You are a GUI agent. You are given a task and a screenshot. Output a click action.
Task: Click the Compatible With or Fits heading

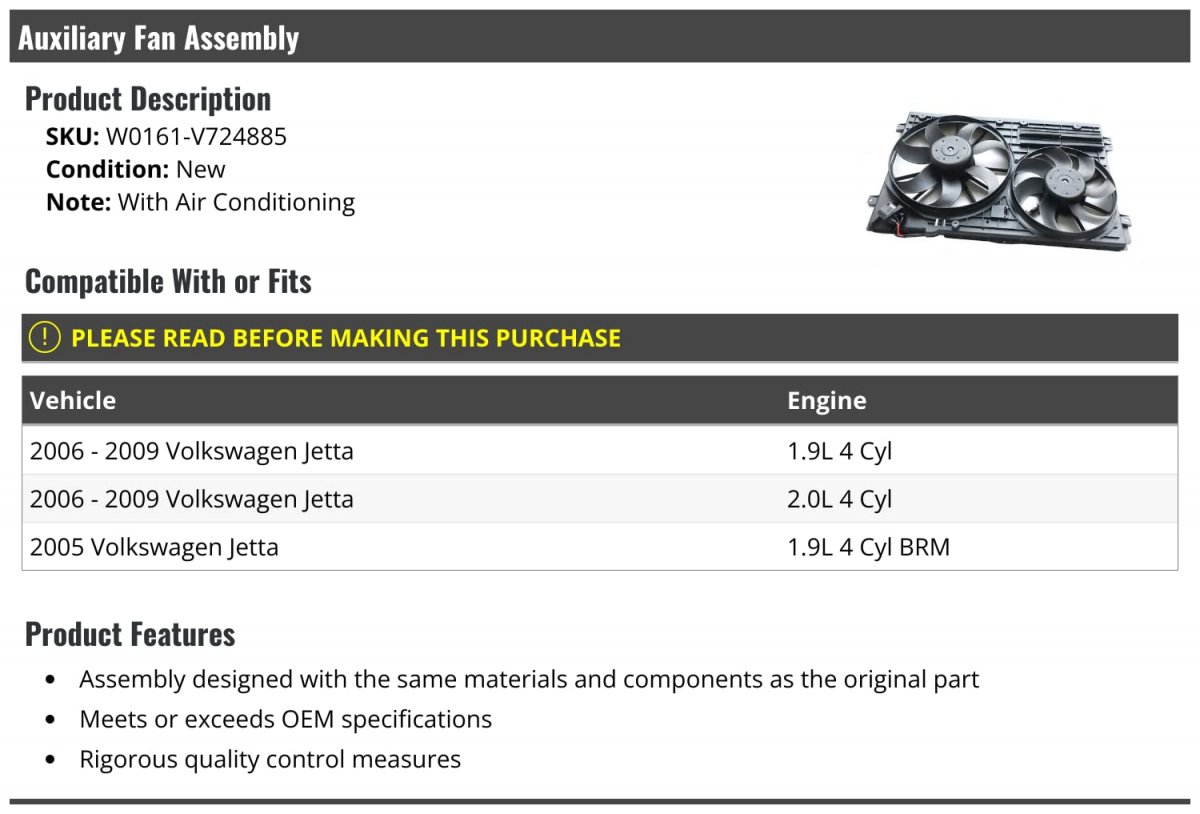pos(168,281)
